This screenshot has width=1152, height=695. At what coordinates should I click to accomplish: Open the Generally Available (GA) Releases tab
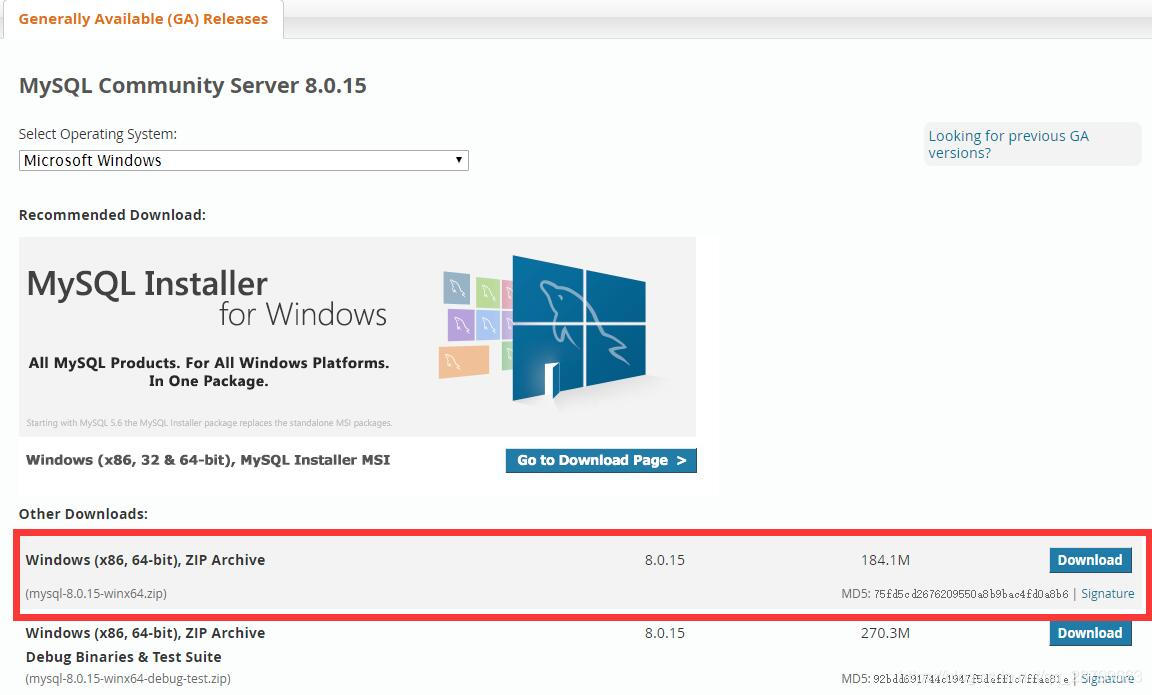(x=143, y=19)
